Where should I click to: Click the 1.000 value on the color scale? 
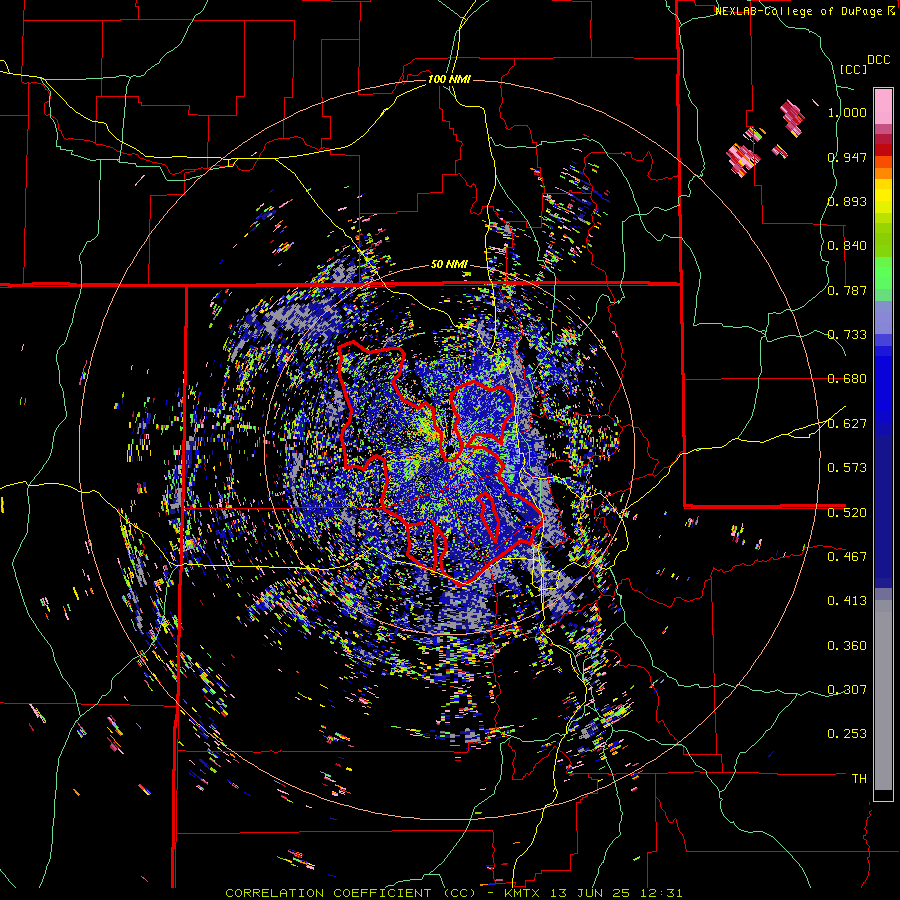click(x=847, y=112)
